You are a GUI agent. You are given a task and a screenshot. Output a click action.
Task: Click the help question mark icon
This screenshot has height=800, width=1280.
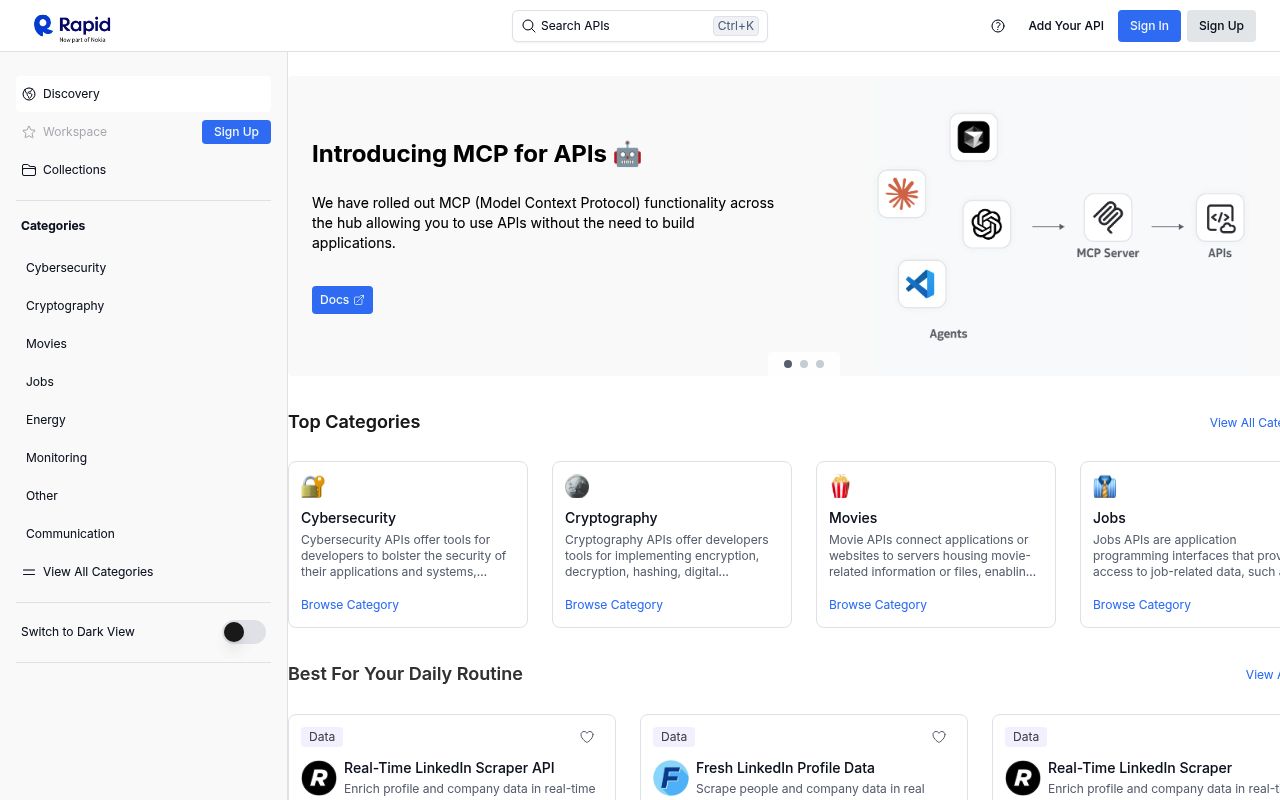tap(998, 26)
